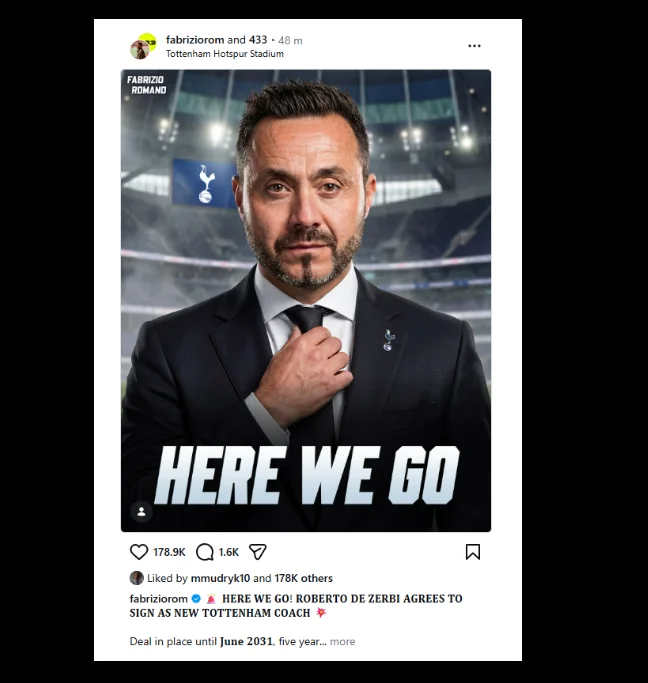Share the post using the paper plane icon
Viewport: 648px width, 683px height.
click(x=257, y=552)
